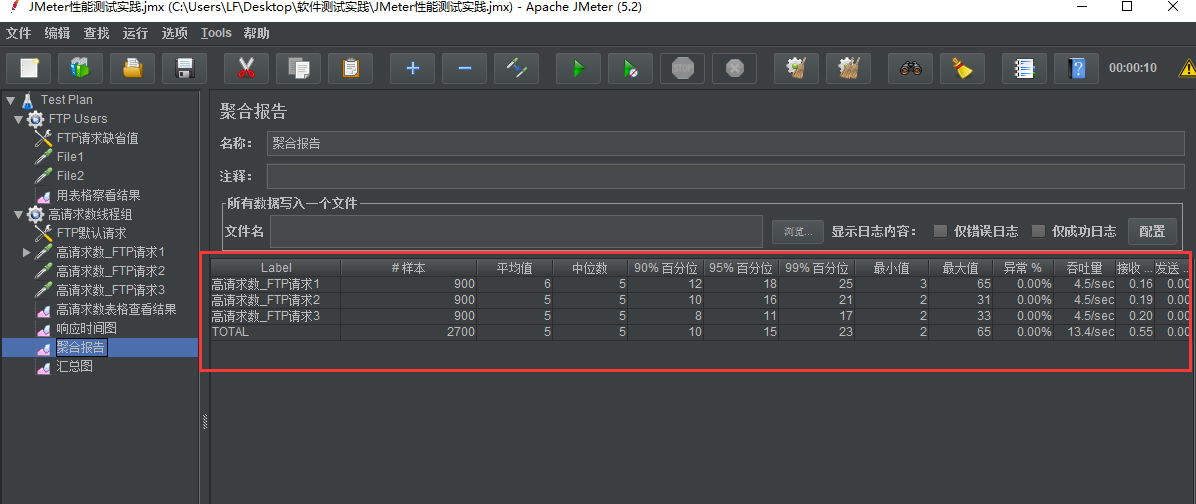Viewport: 1196px width, 504px height.
Task: Click the Cut scissors icon
Action: pyautogui.click(x=246, y=68)
